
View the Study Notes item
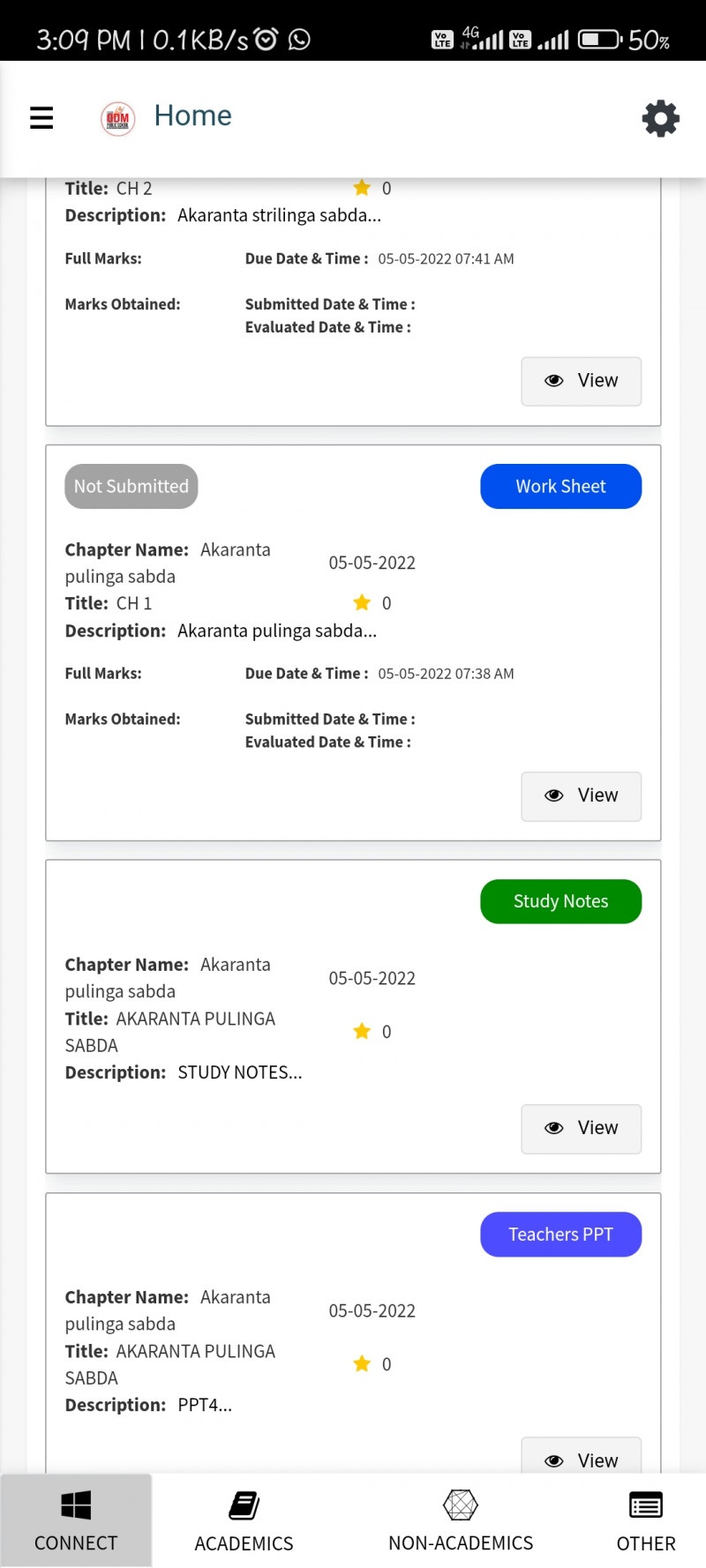[x=581, y=1129]
